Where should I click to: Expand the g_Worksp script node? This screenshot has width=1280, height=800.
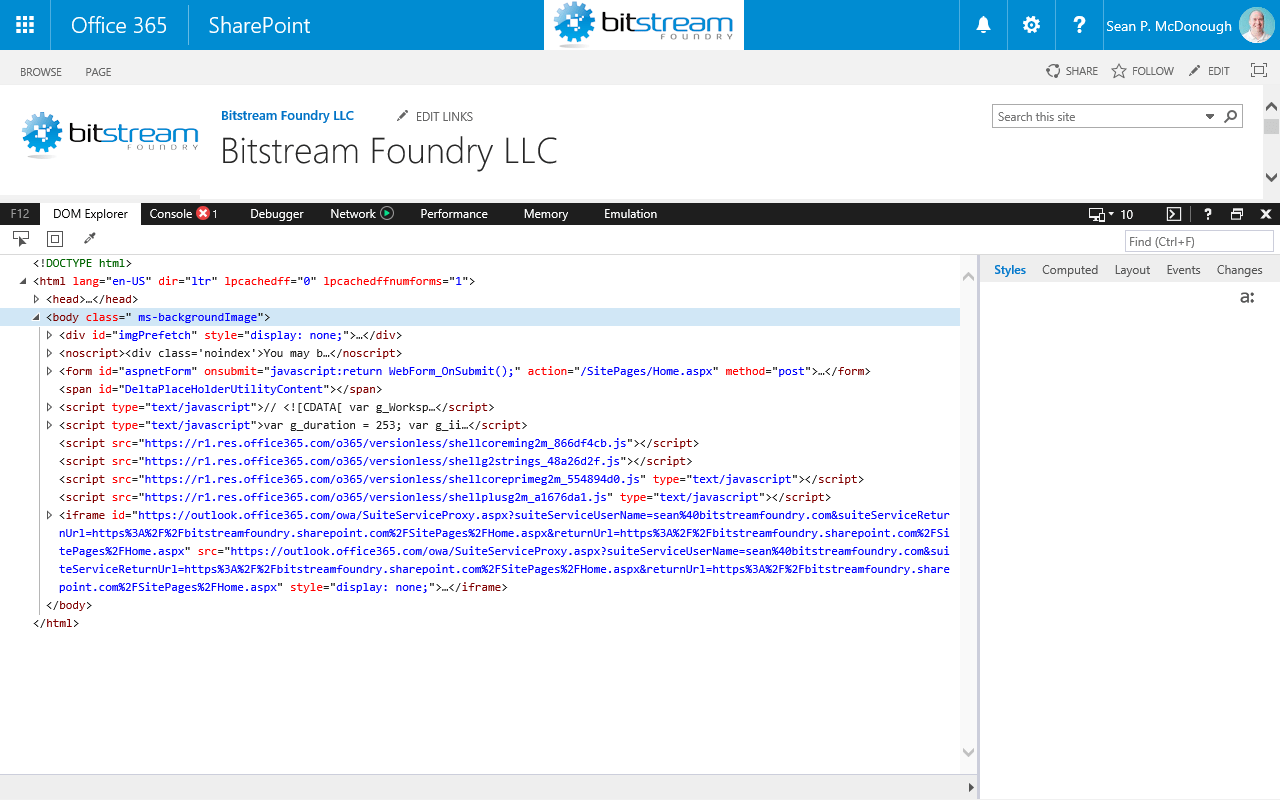(x=50, y=407)
